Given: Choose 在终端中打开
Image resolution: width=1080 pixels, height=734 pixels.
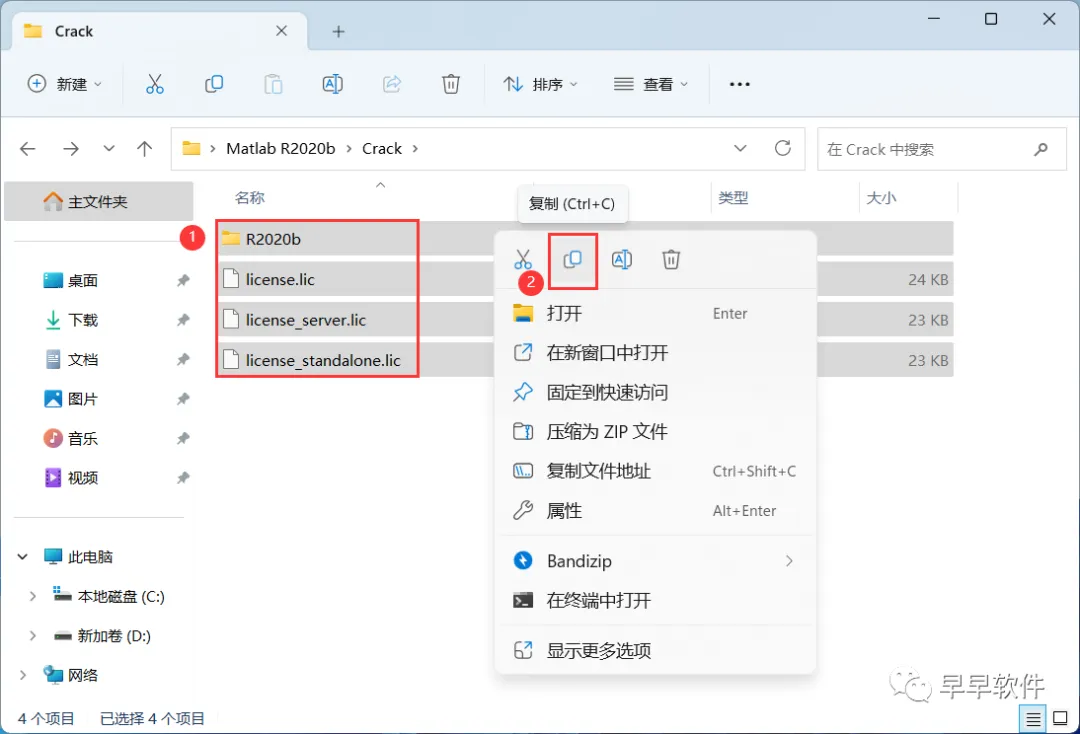Looking at the screenshot, I should coord(655,600).
